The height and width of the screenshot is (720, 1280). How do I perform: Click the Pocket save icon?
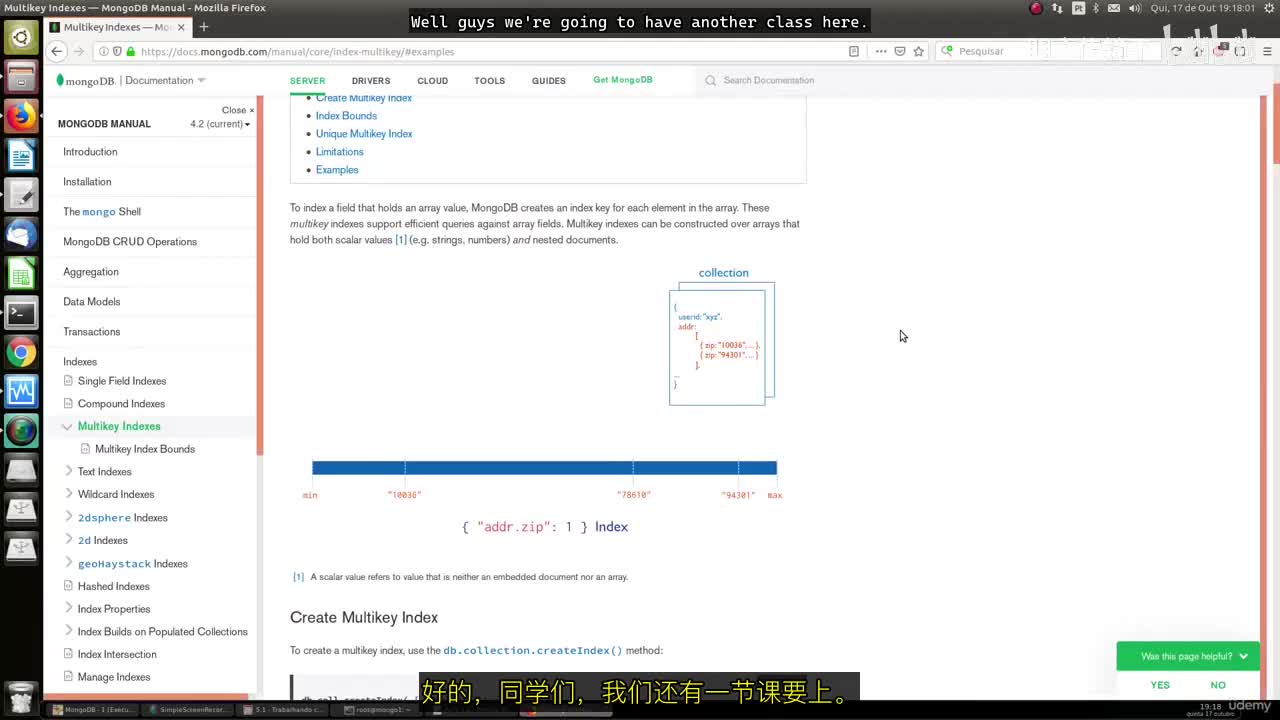click(899, 51)
